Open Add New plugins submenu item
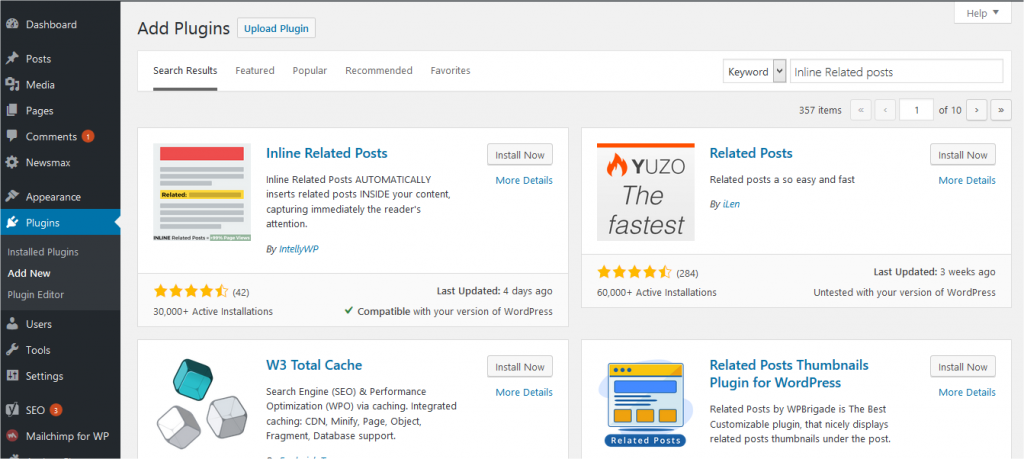1024x459 pixels. (29, 274)
